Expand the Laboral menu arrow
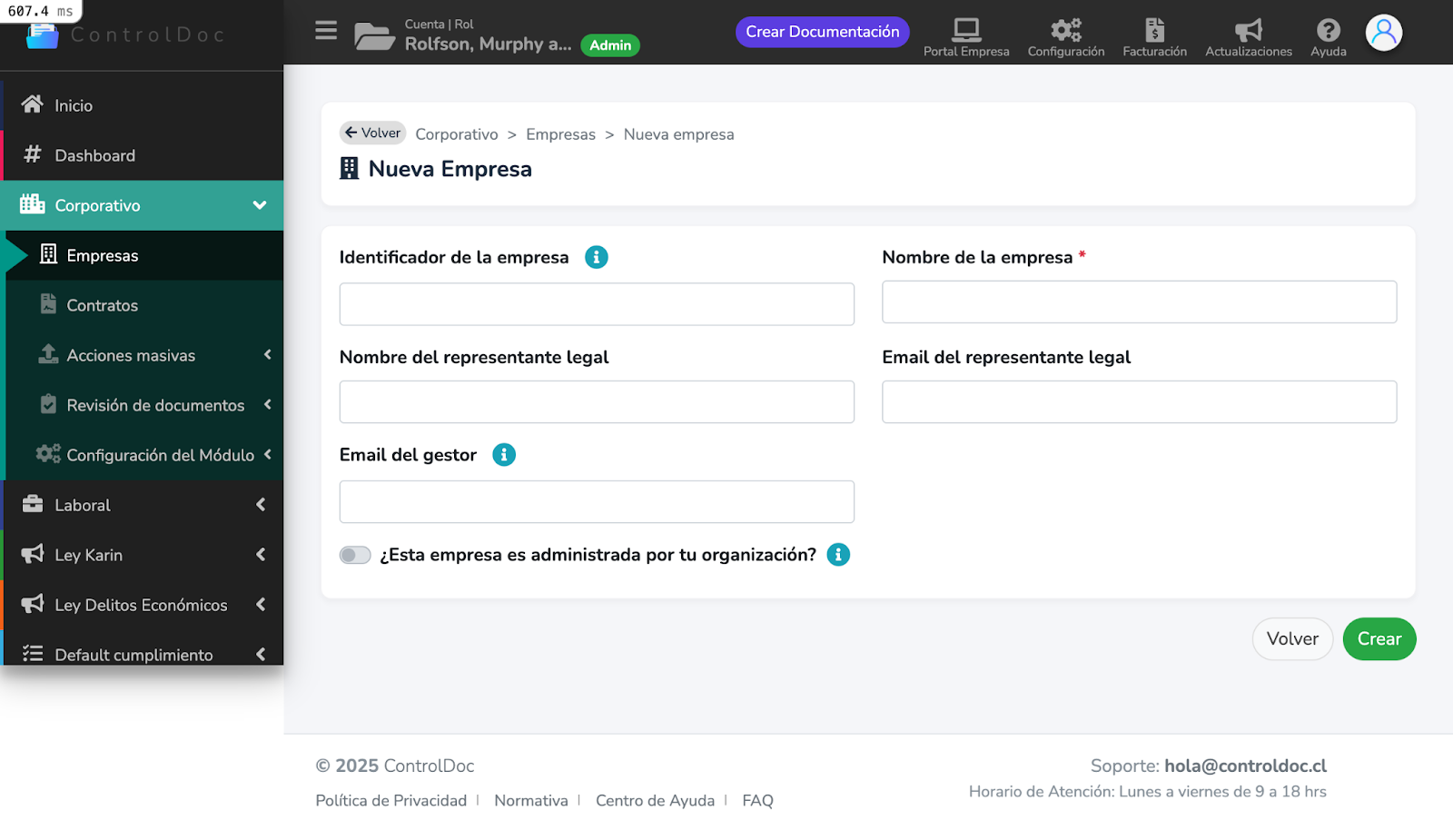Screen dimensions: 1453x840 point(261,505)
